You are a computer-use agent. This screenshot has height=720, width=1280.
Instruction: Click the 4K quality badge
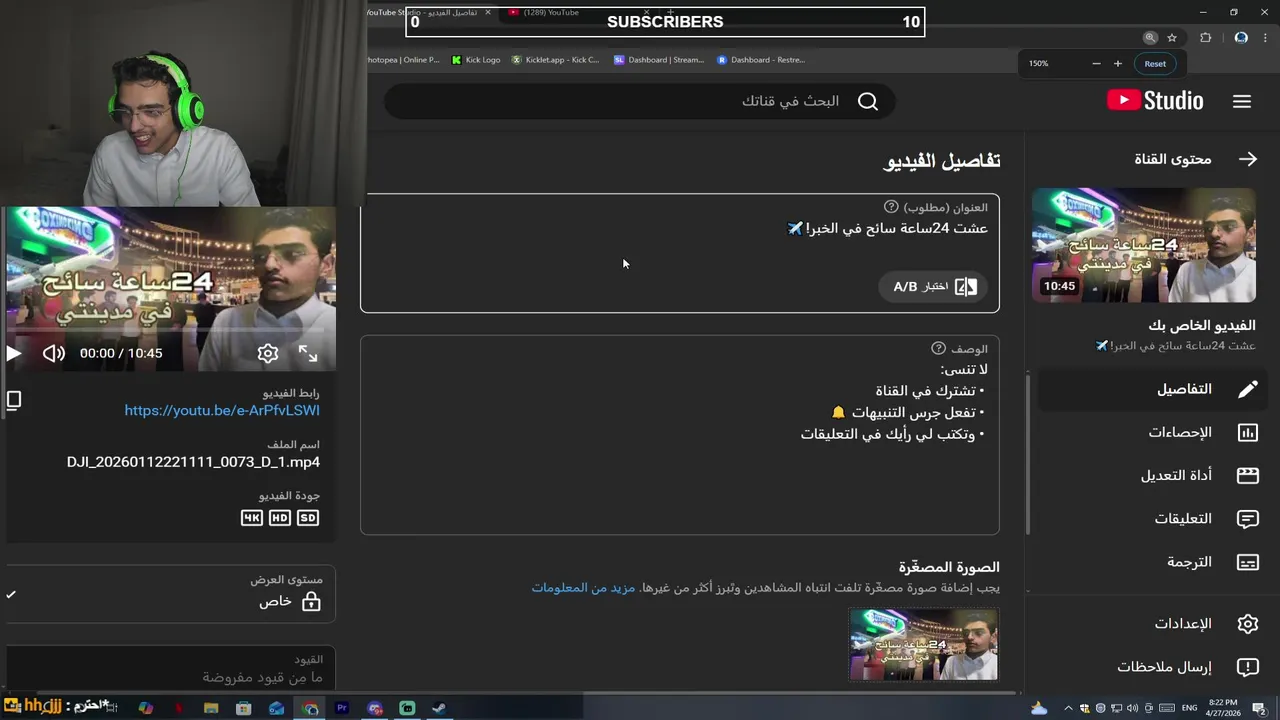point(251,518)
